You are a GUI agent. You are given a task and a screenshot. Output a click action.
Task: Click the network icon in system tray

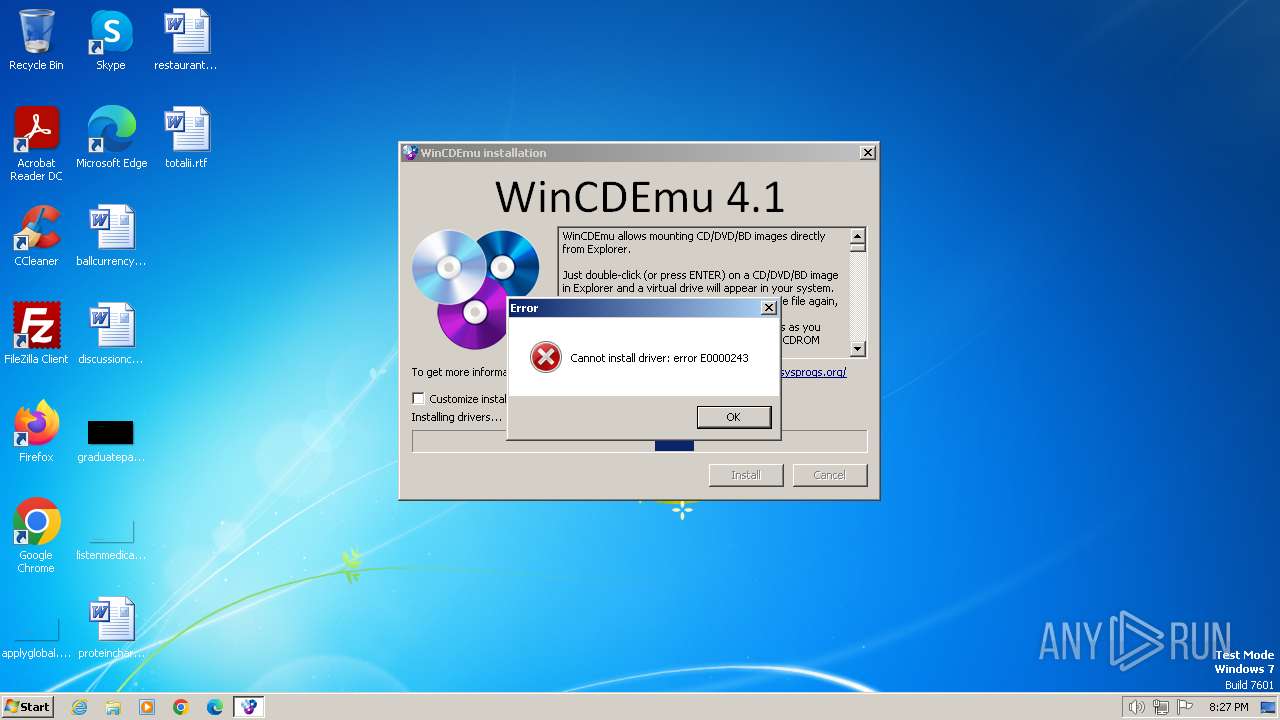(x=1161, y=707)
